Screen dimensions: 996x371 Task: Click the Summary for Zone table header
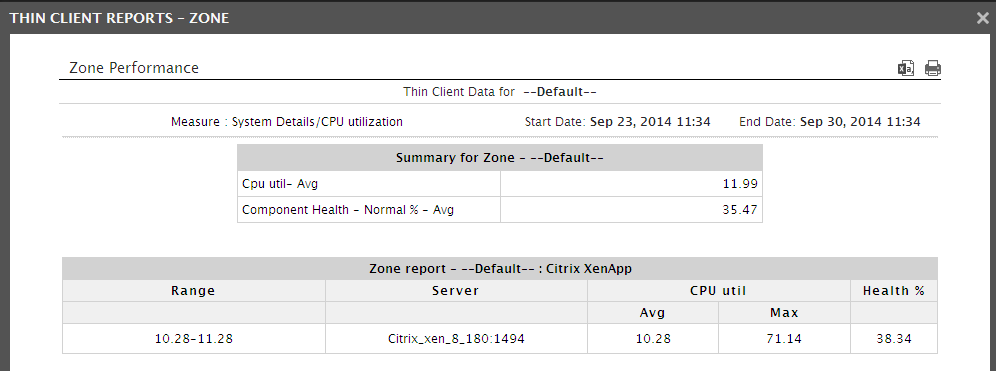pyautogui.click(x=500, y=158)
